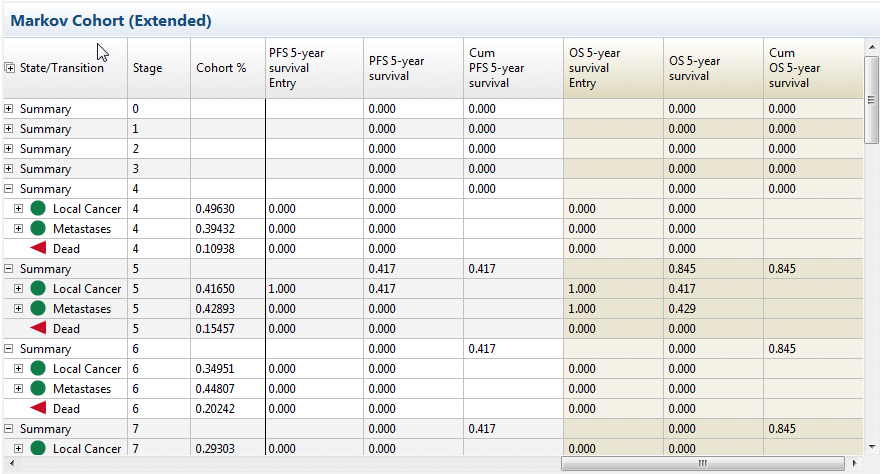Click the horizontal scrollbar thumb

pos(702,463)
